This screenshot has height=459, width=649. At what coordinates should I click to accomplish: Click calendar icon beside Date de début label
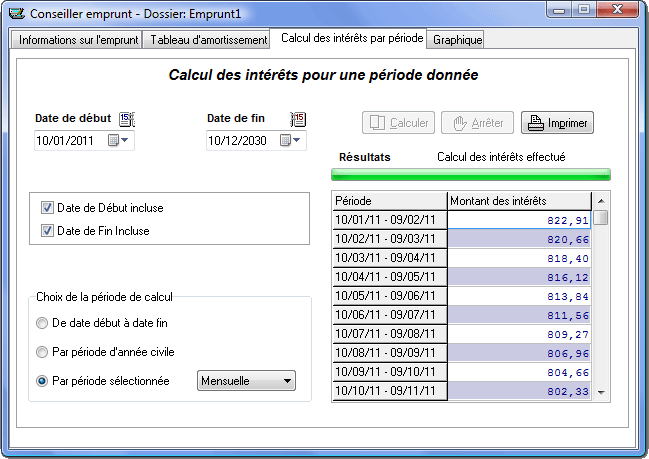point(126,119)
